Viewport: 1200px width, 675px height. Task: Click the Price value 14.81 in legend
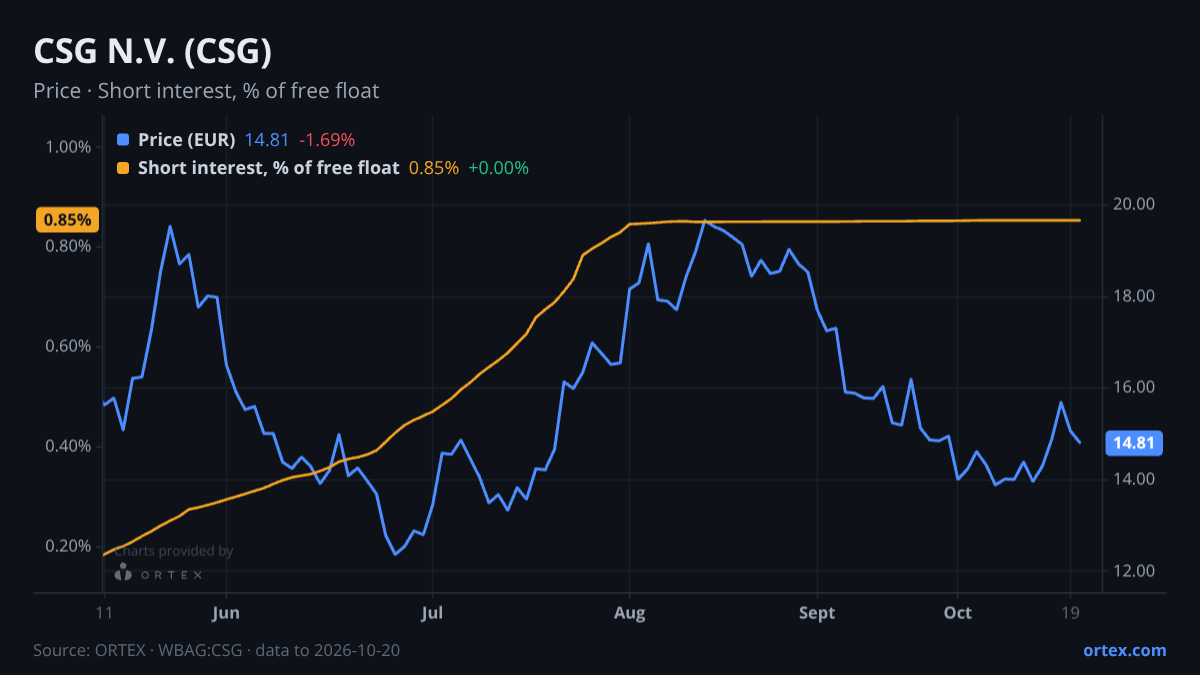[x=267, y=140]
